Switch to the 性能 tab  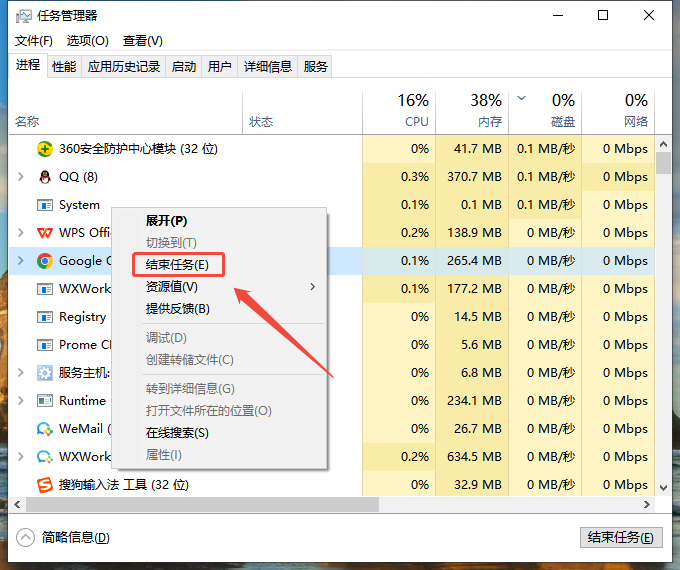pyautogui.click(x=64, y=67)
